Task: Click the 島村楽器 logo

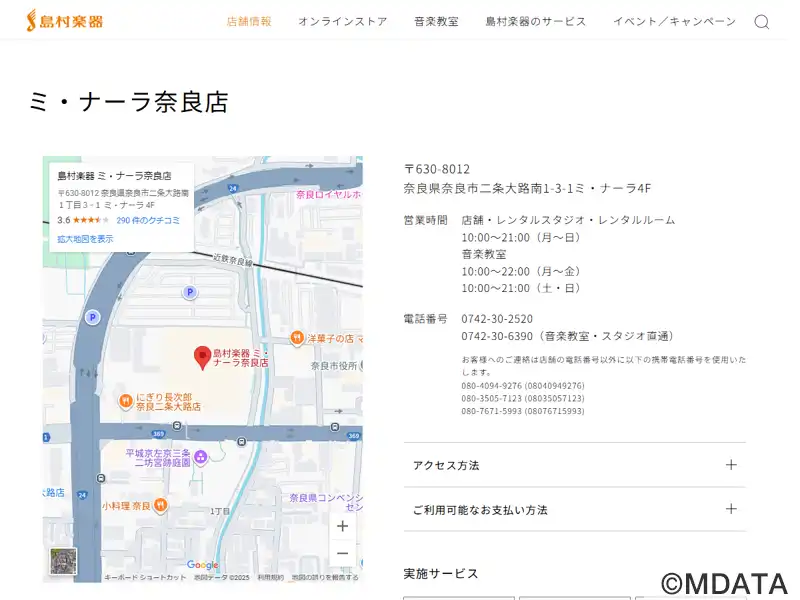Action: 65,20
